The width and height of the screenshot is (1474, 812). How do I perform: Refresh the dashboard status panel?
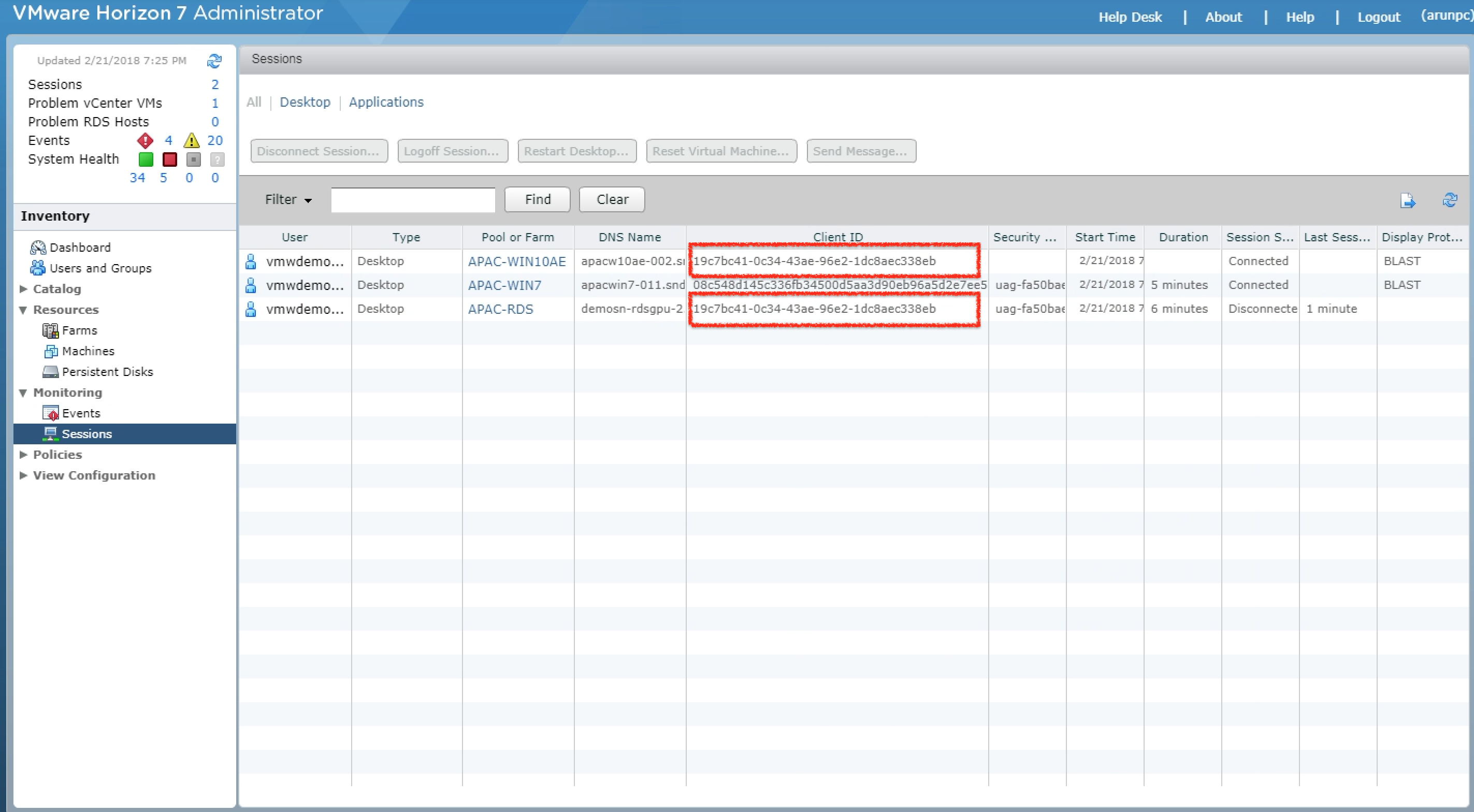point(214,60)
